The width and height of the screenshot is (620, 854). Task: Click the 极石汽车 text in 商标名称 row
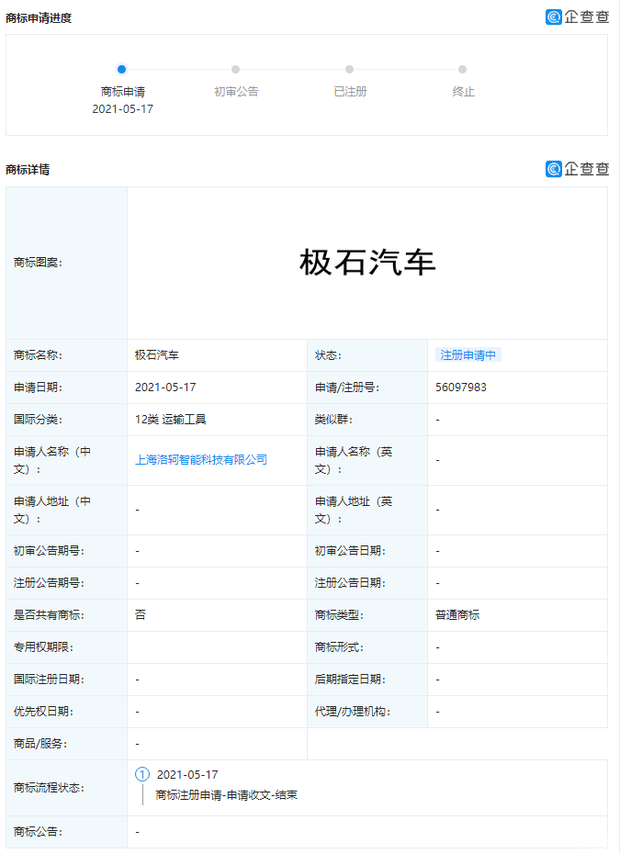[157, 355]
